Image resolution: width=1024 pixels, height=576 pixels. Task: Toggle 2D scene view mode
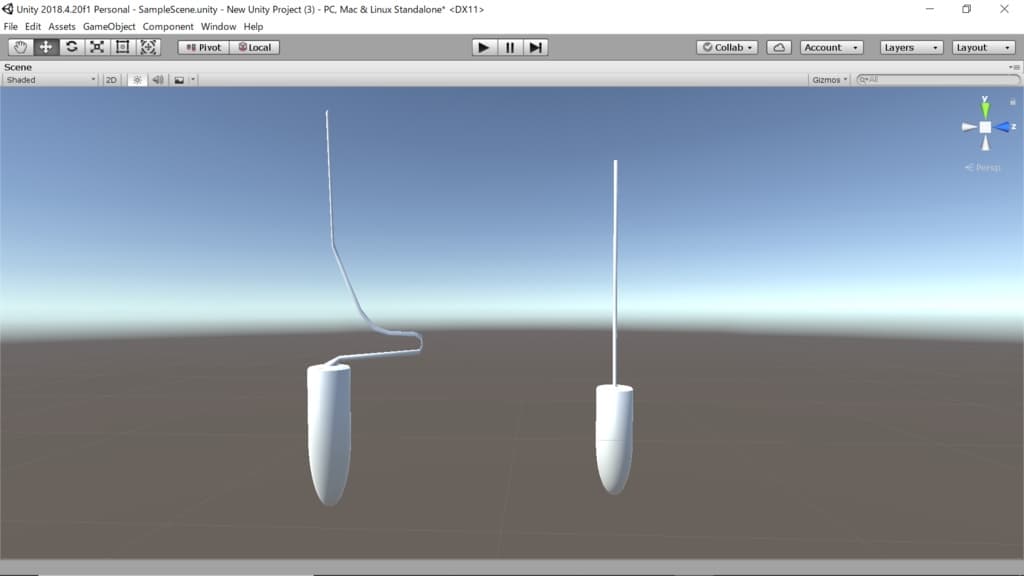[111, 80]
